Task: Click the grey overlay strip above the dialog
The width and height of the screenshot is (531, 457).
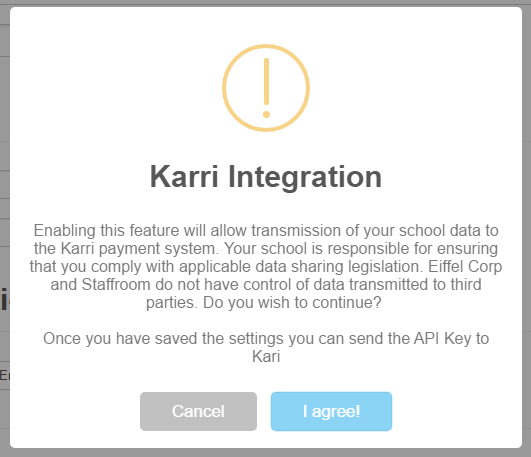Action: (266, 3)
